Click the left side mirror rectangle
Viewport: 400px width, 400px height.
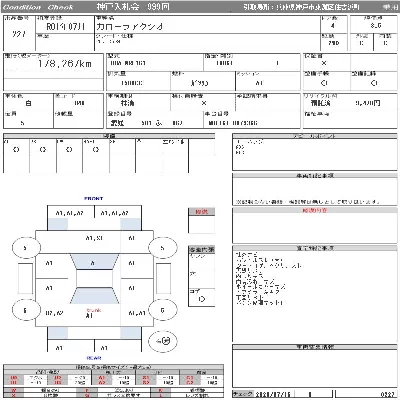[x=25, y=278]
